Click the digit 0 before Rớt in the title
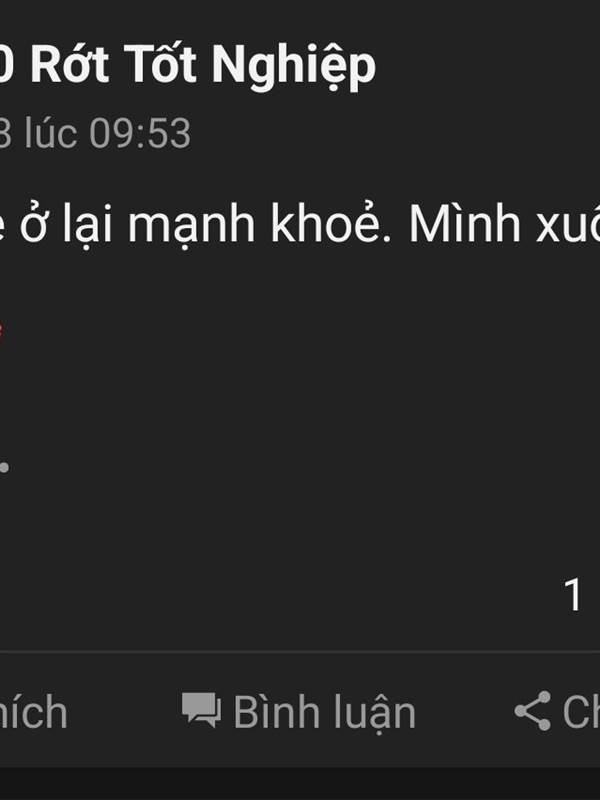Viewport: 600px width, 800px height. (6, 64)
